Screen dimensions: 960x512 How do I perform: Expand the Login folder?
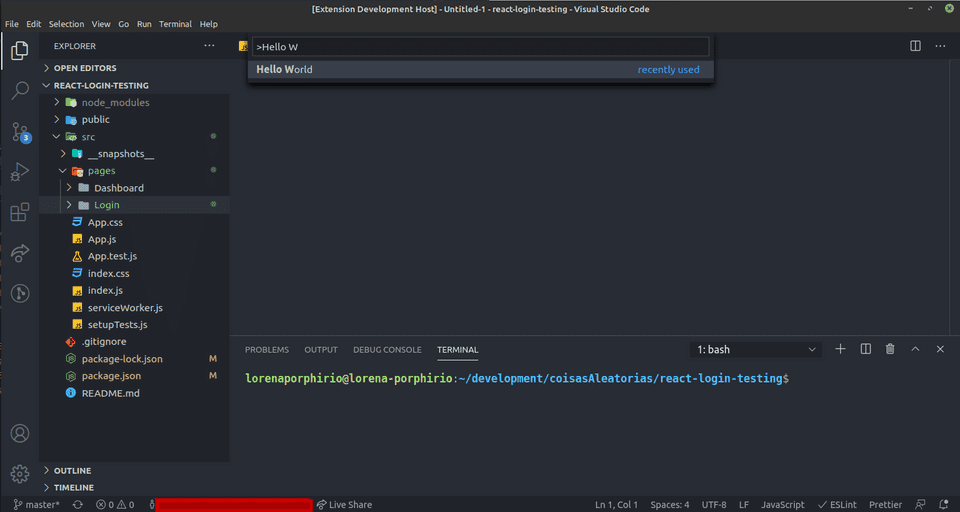point(106,205)
